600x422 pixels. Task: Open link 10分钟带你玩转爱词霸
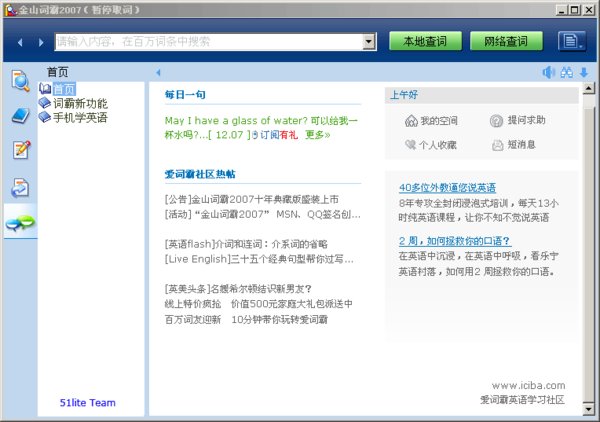tap(279, 320)
